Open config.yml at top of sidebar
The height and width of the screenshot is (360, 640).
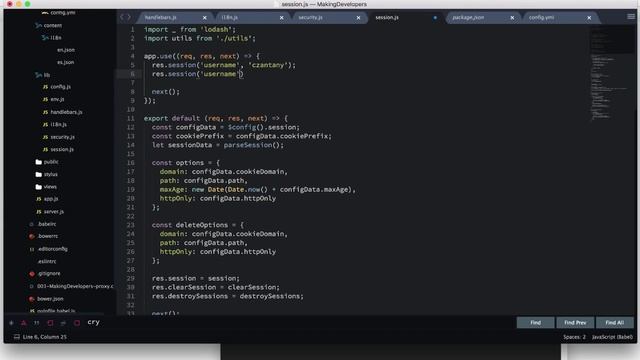[x=59, y=13]
